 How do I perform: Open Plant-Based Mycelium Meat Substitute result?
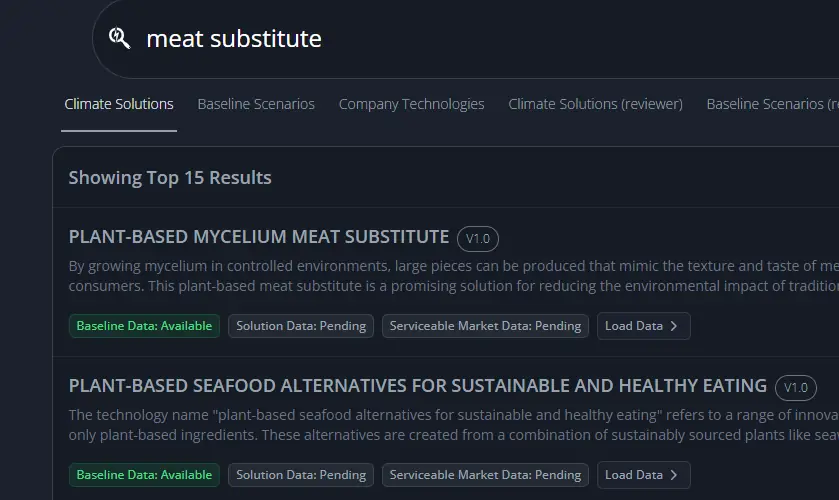(259, 237)
